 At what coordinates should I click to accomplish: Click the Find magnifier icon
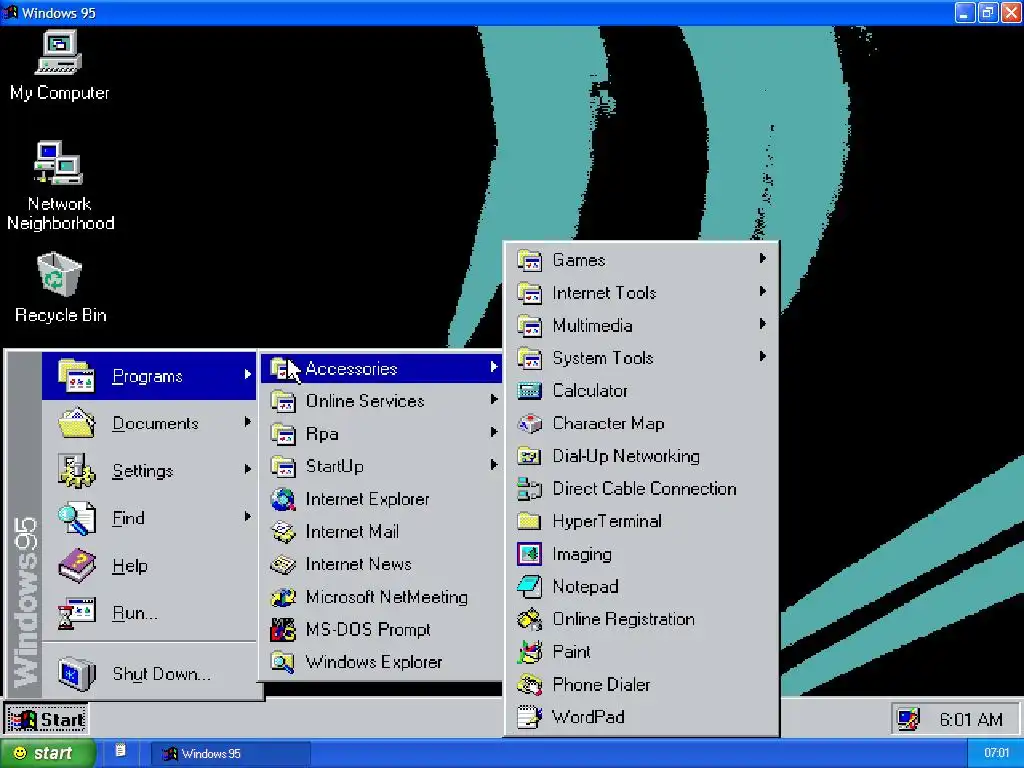tap(76, 519)
